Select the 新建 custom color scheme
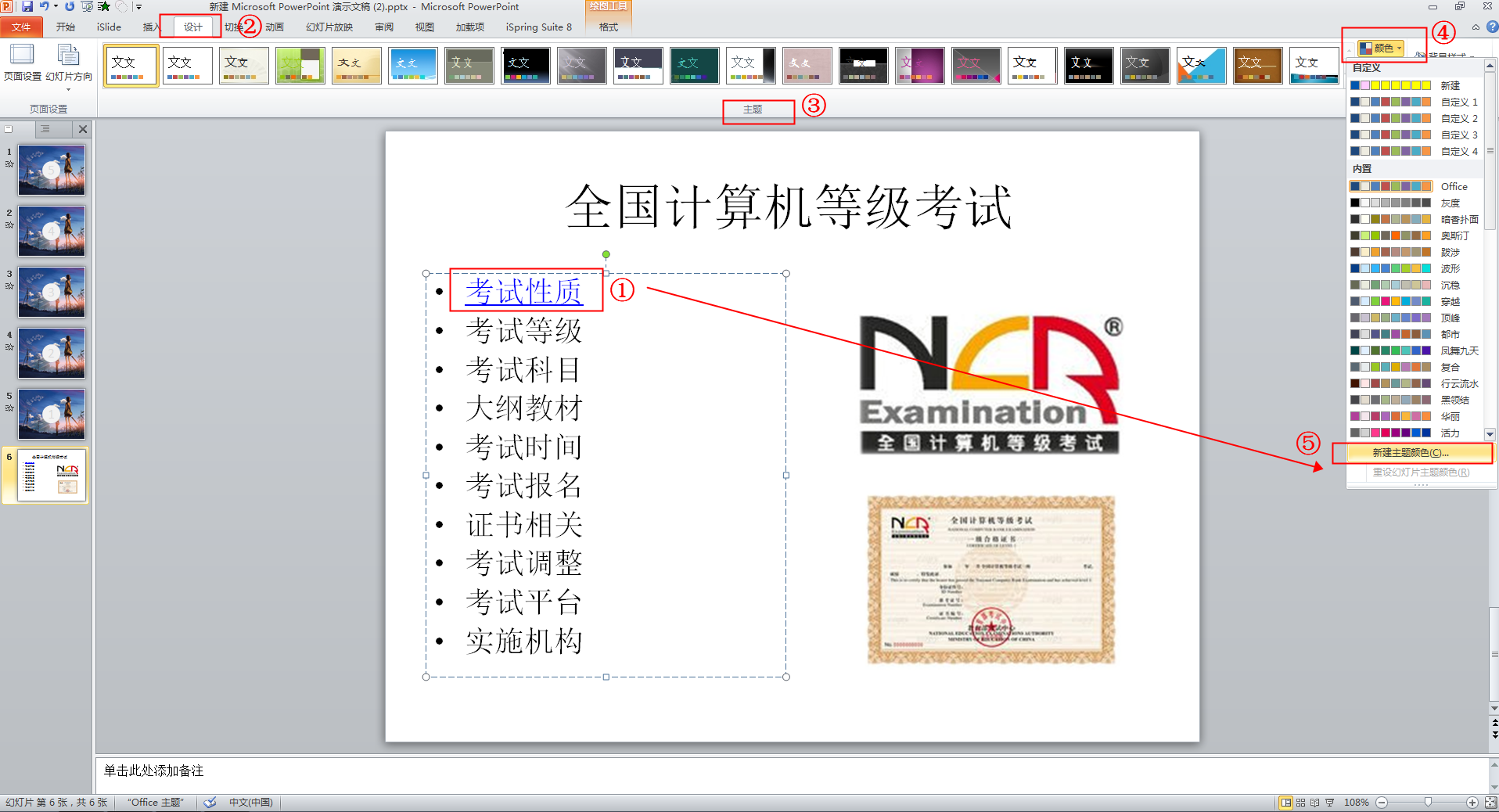Image resolution: width=1499 pixels, height=812 pixels. tap(1415, 85)
